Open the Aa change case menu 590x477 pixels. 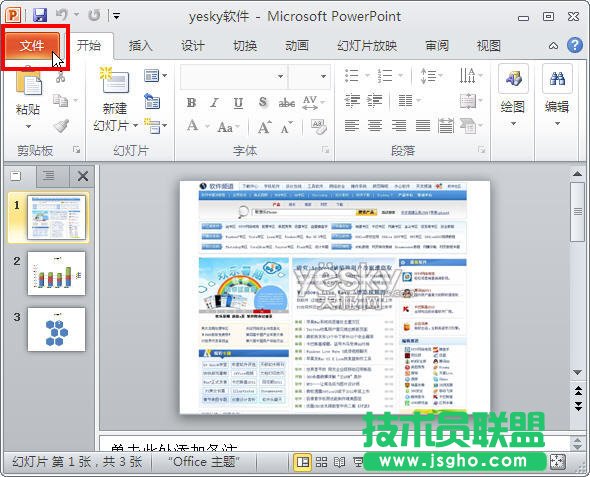tap(228, 127)
